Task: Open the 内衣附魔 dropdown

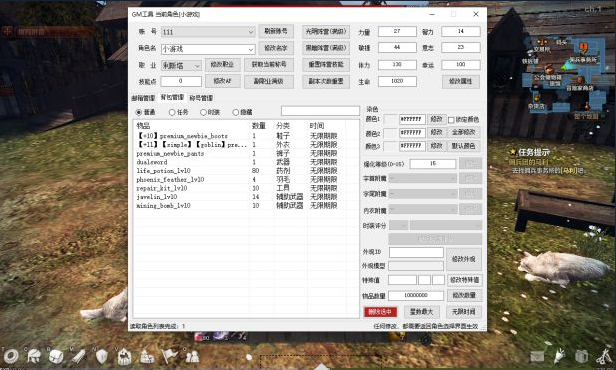Action: [x=424, y=209]
